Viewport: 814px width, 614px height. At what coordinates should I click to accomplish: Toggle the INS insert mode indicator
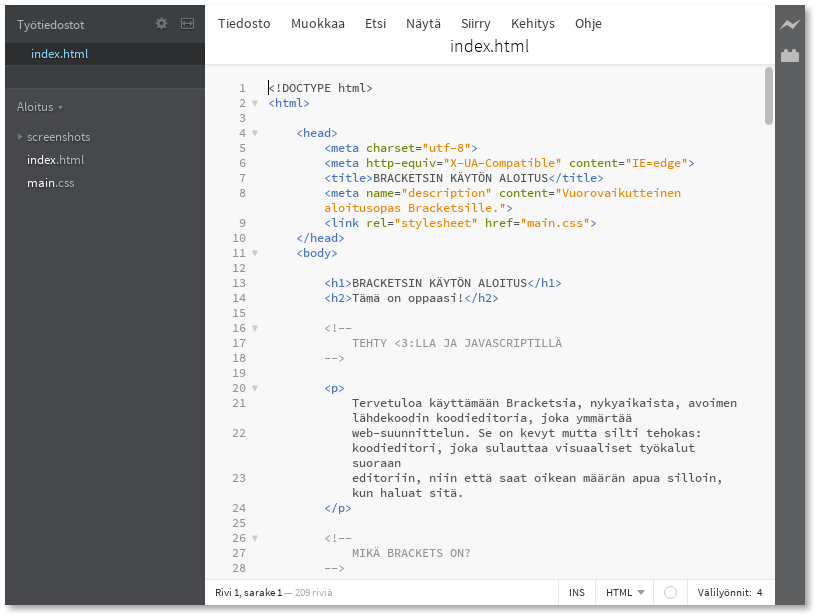pyautogui.click(x=577, y=592)
